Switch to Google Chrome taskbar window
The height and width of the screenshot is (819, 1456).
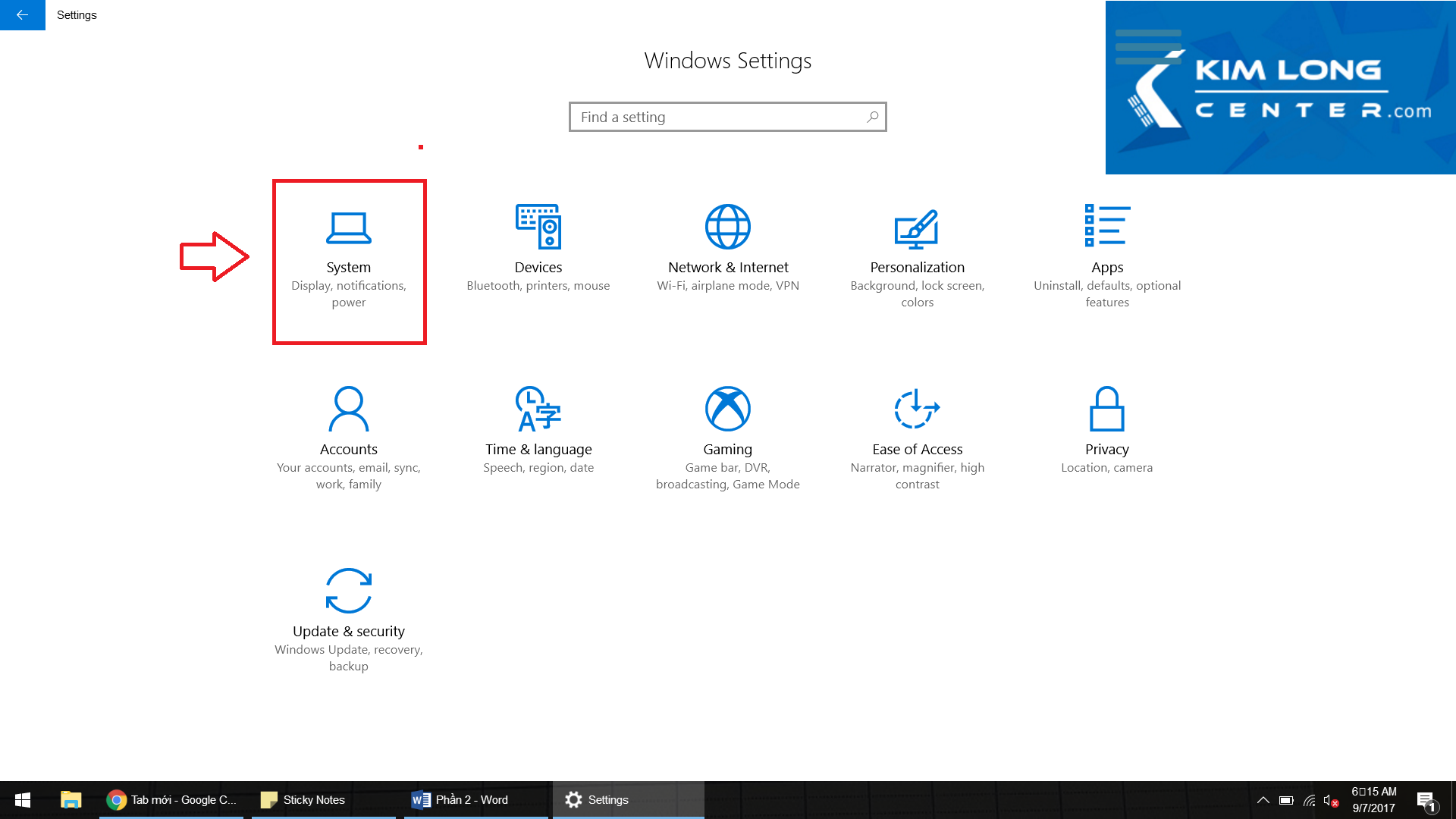171,800
